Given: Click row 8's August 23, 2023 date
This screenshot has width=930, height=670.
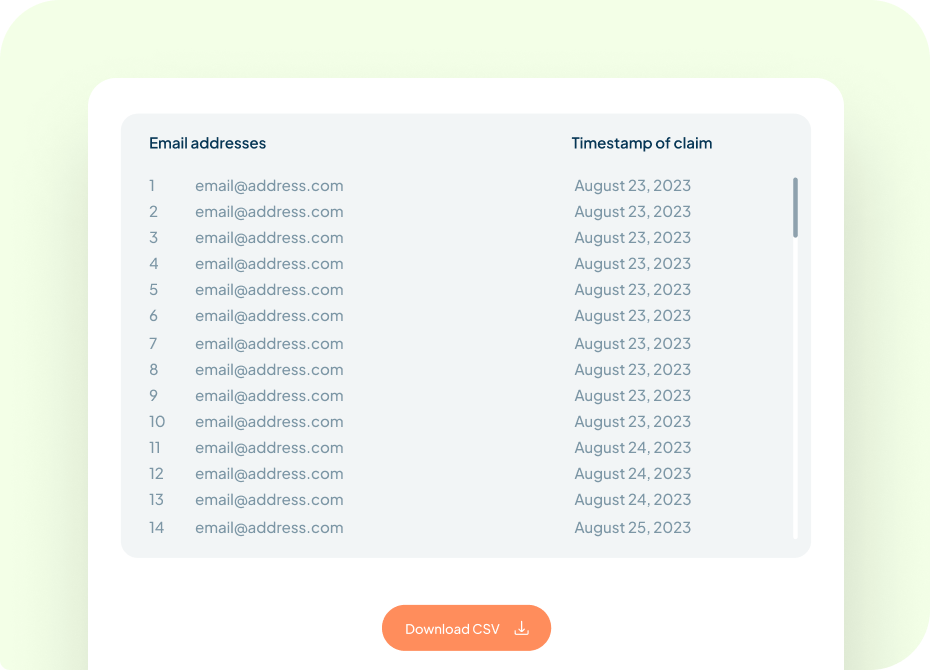Looking at the screenshot, I should (632, 370).
